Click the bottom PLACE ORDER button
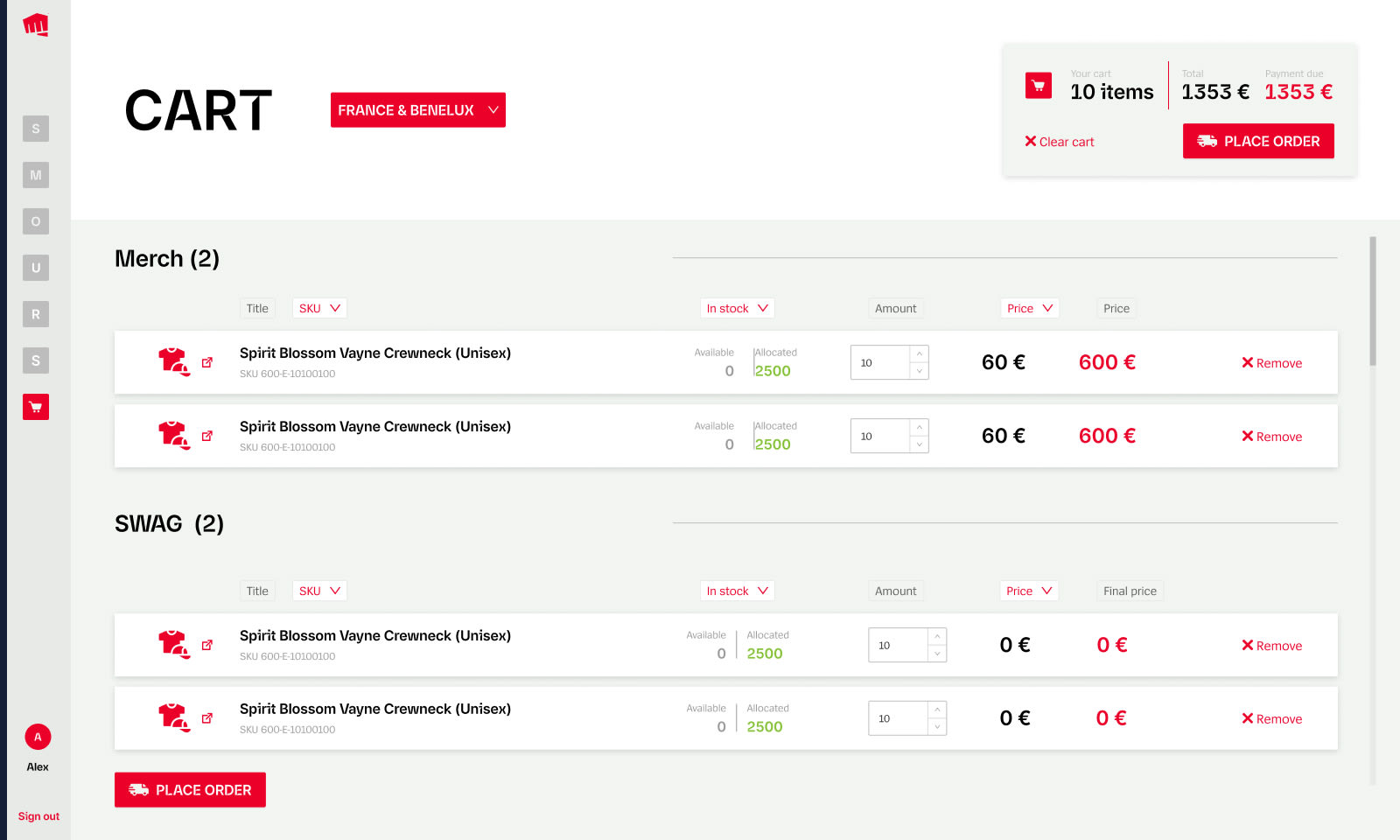The height and width of the screenshot is (840, 1400). tap(190, 790)
